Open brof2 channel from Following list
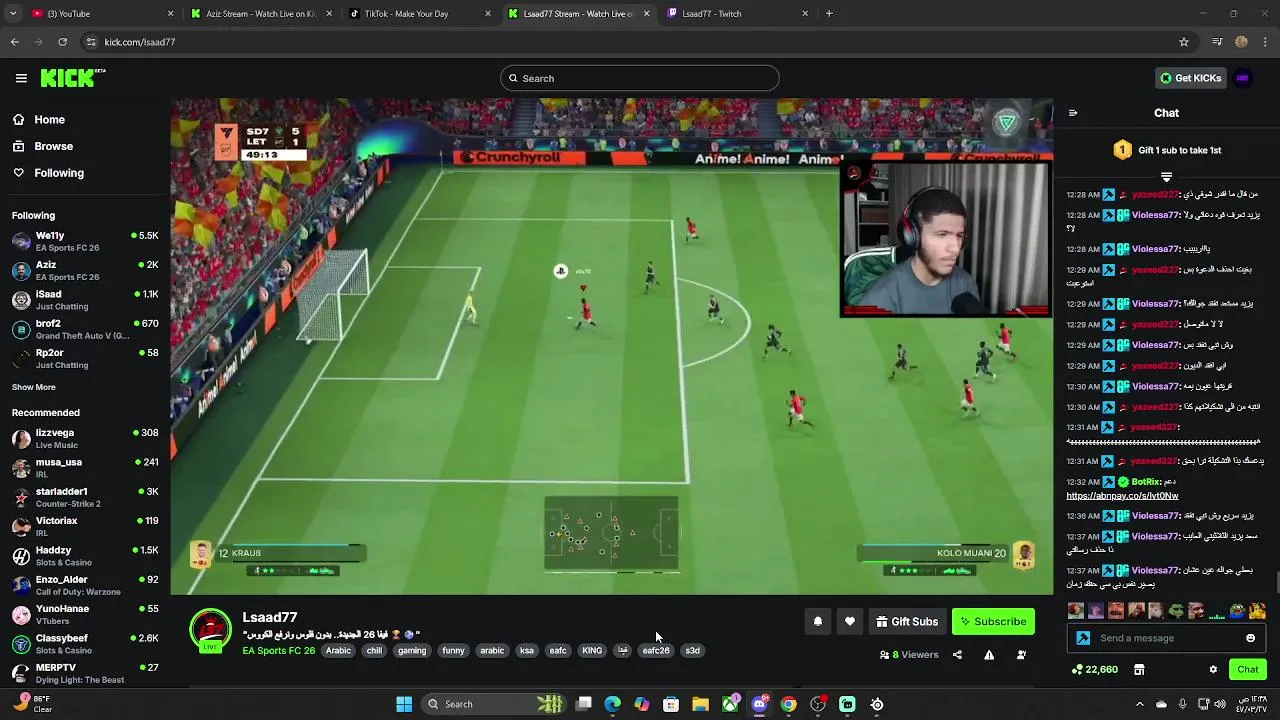Screen dimensions: 1280x720 pyautogui.click(x=85, y=329)
